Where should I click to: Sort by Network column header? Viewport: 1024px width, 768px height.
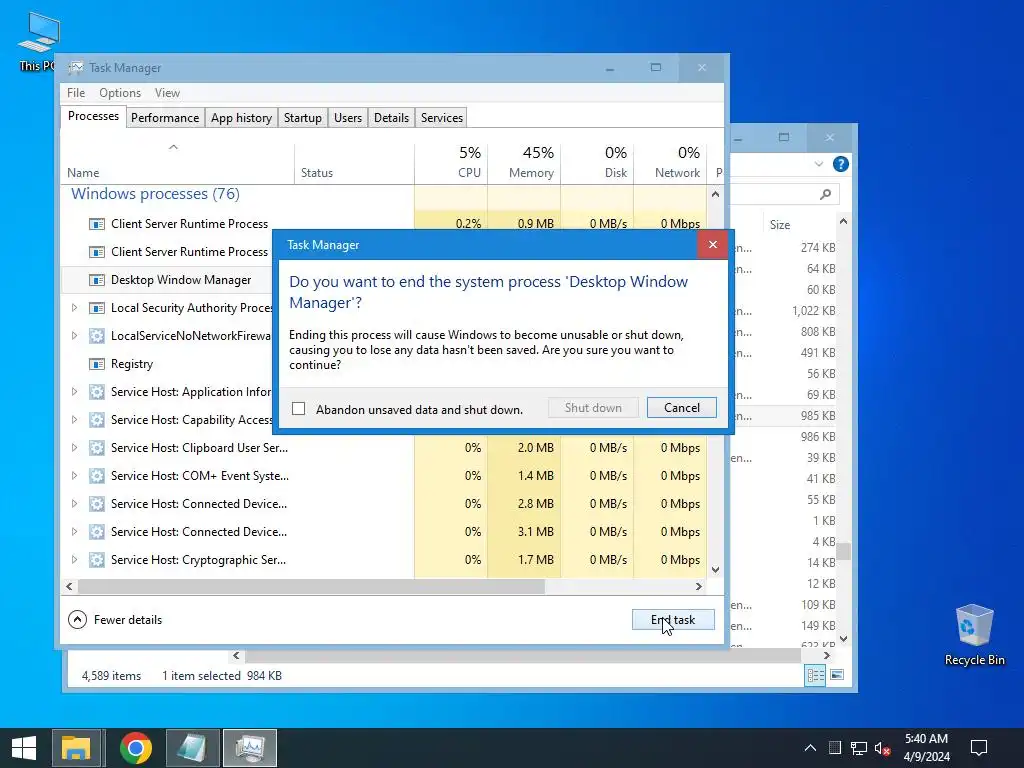coord(670,163)
